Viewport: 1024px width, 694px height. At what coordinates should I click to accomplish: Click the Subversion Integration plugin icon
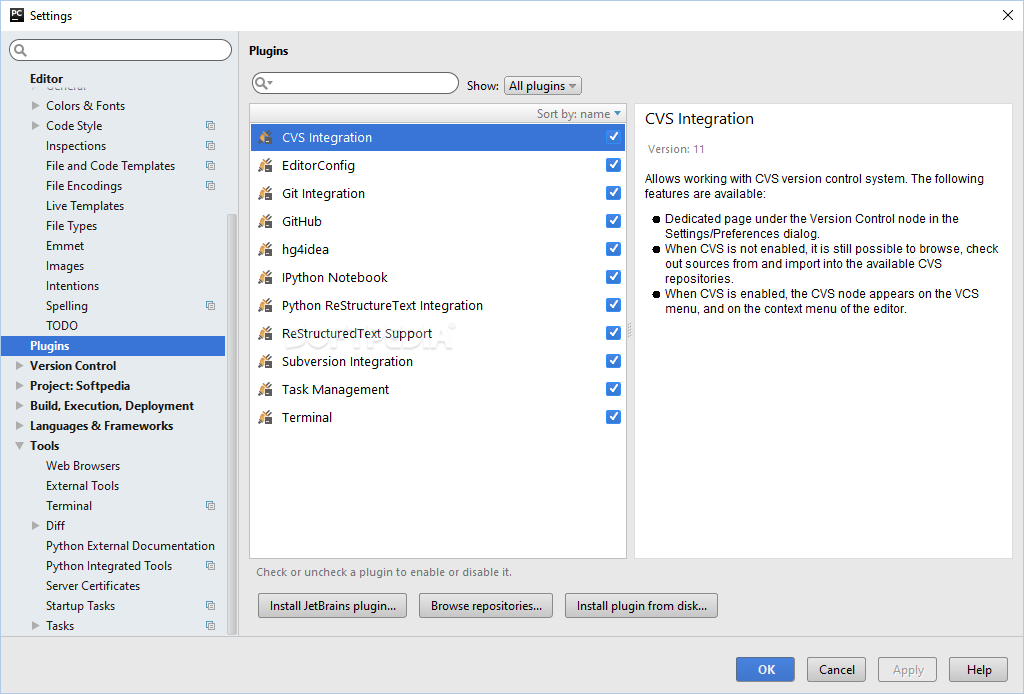[265, 362]
